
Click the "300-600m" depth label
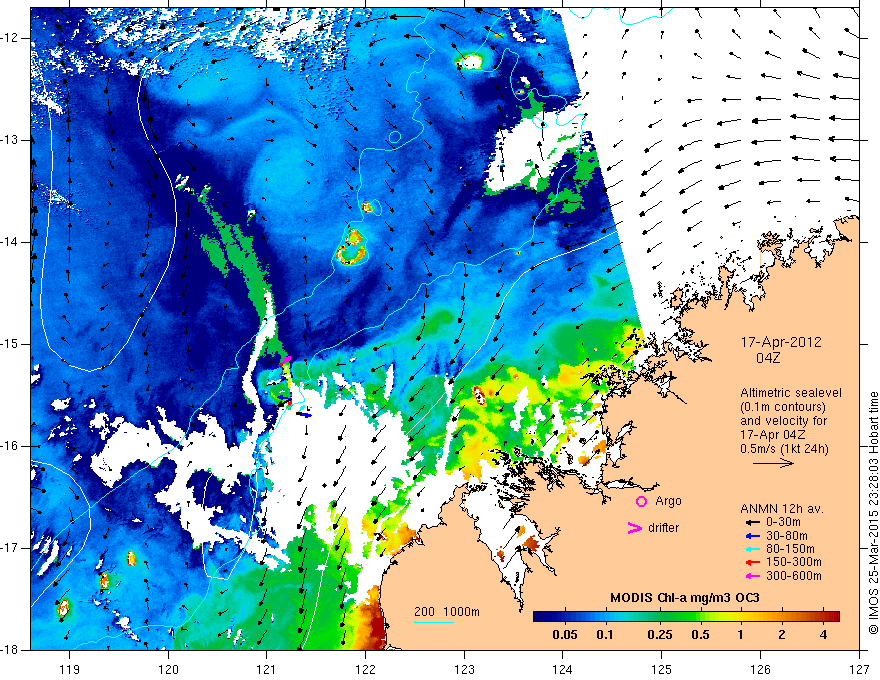(x=794, y=576)
